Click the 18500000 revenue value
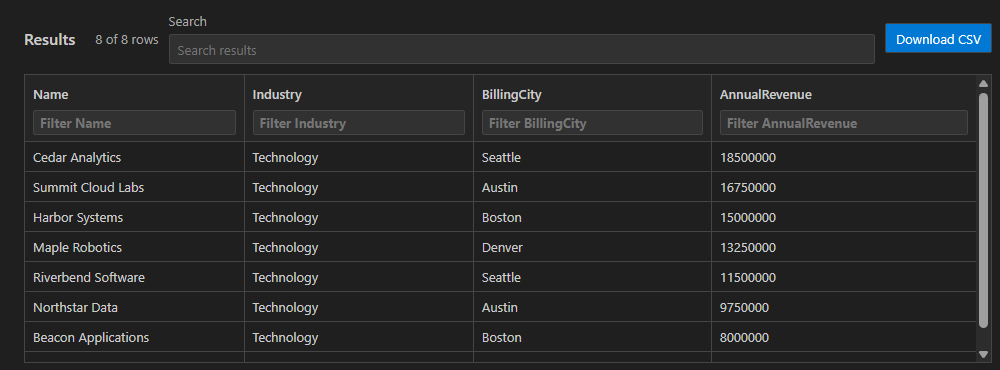The image size is (1000, 370). pyautogui.click(x=748, y=157)
